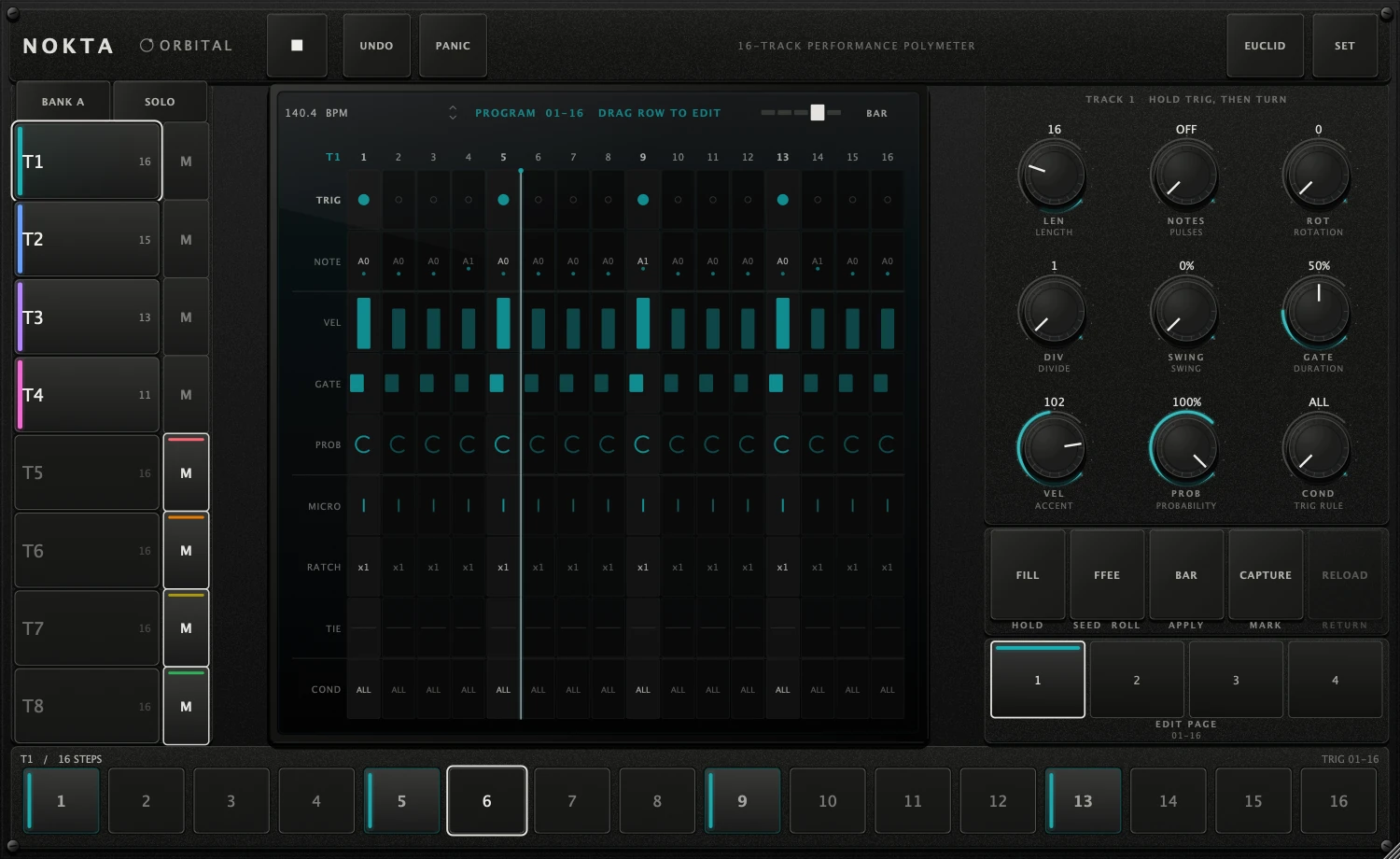Click the SWING knob

[x=1185, y=312]
